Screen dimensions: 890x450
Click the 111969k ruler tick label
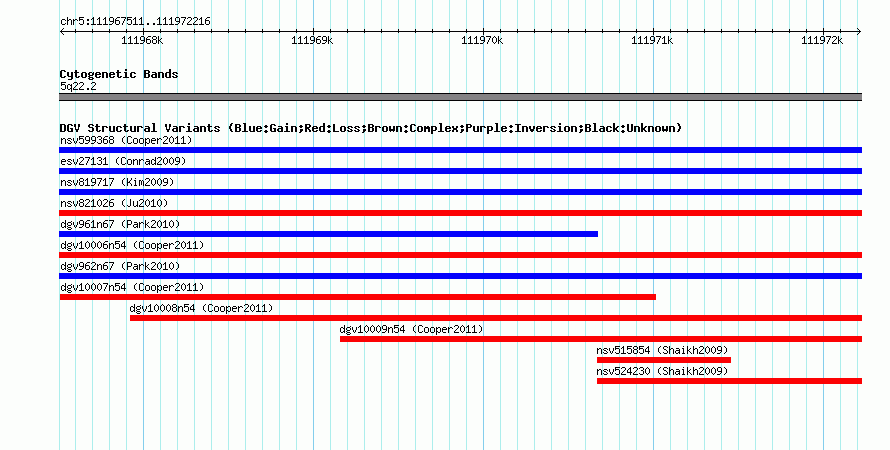(312, 41)
